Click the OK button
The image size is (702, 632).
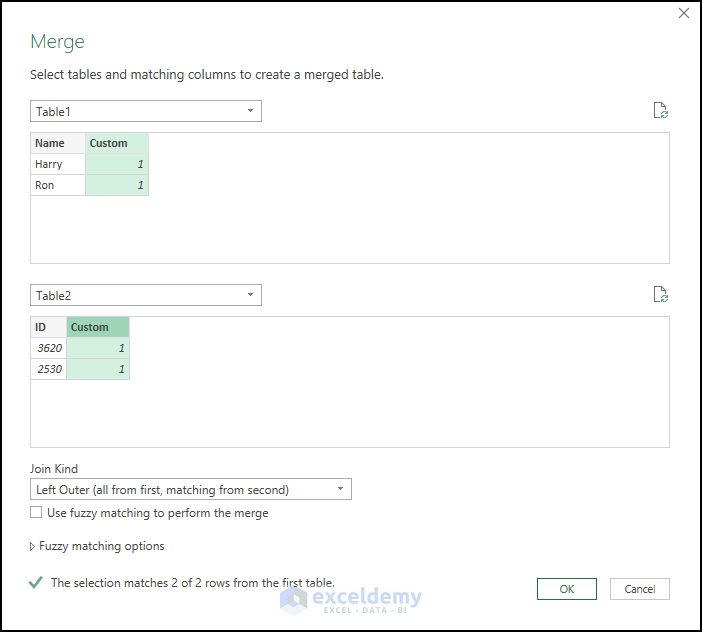pos(566,589)
